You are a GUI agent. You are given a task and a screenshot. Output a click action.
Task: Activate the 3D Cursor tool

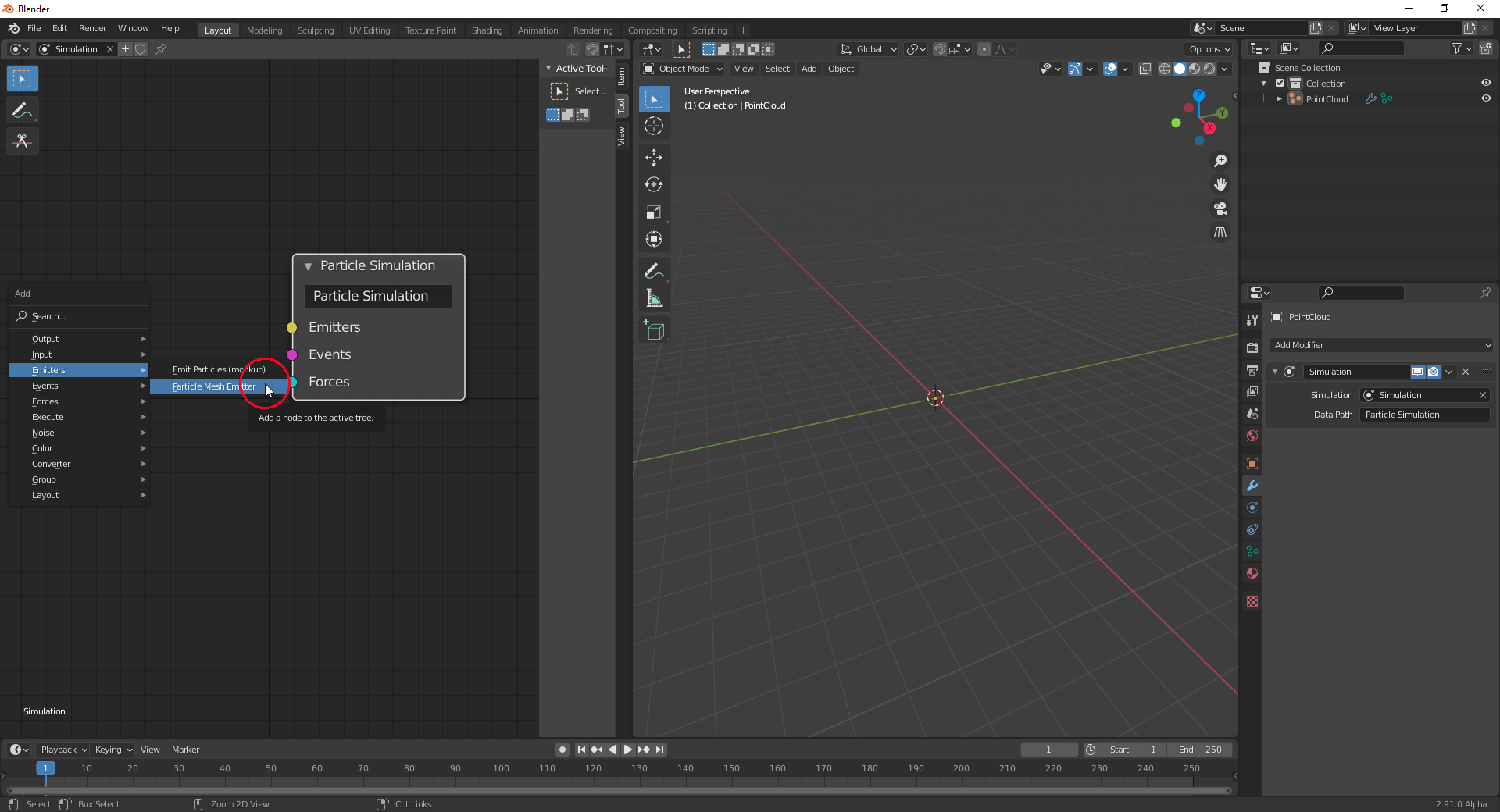[653, 126]
